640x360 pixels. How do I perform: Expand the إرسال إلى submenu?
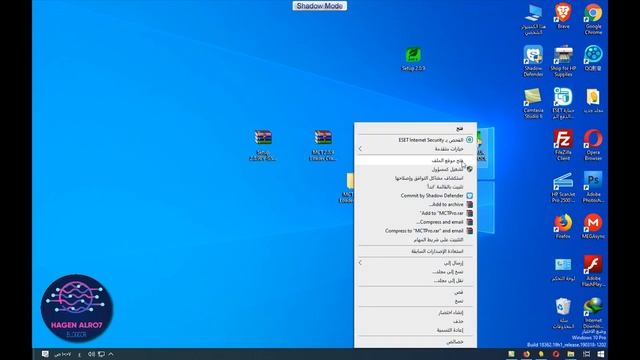tap(416, 263)
